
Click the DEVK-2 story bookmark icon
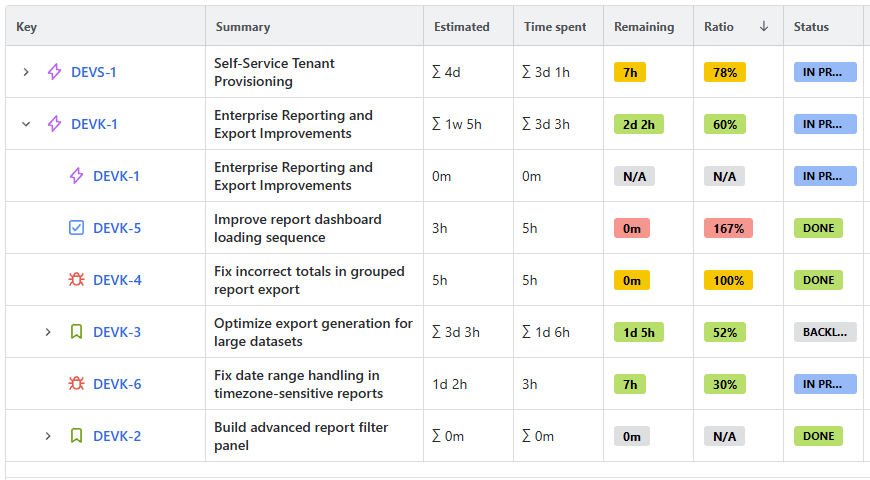[x=77, y=436]
